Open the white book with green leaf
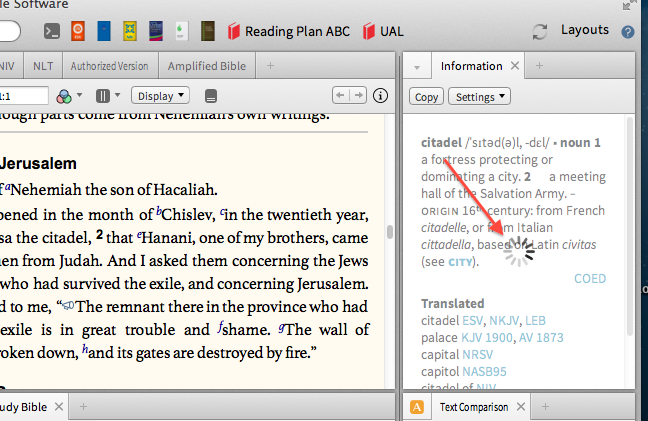The width and height of the screenshot is (648, 421). [x=181, y=31]
